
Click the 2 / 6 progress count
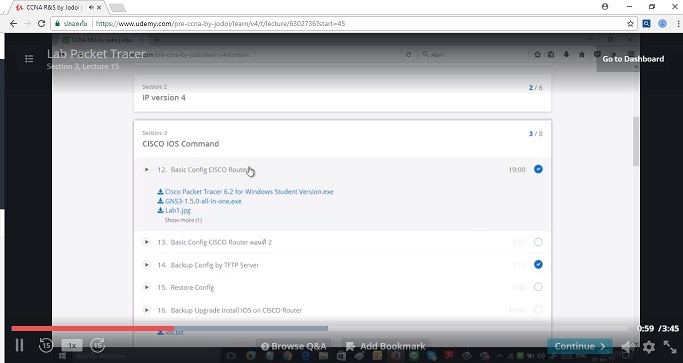536,88
